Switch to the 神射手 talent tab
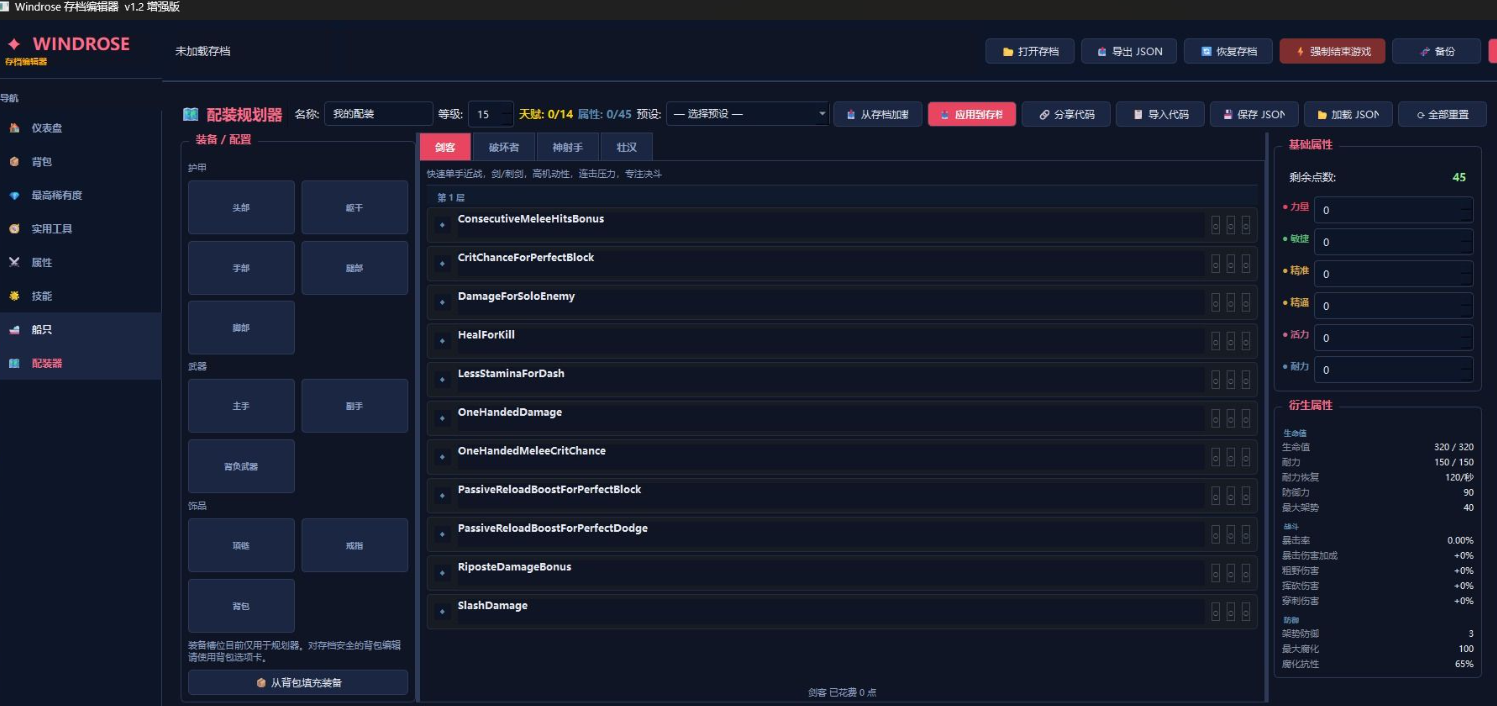 coord(567,147)
